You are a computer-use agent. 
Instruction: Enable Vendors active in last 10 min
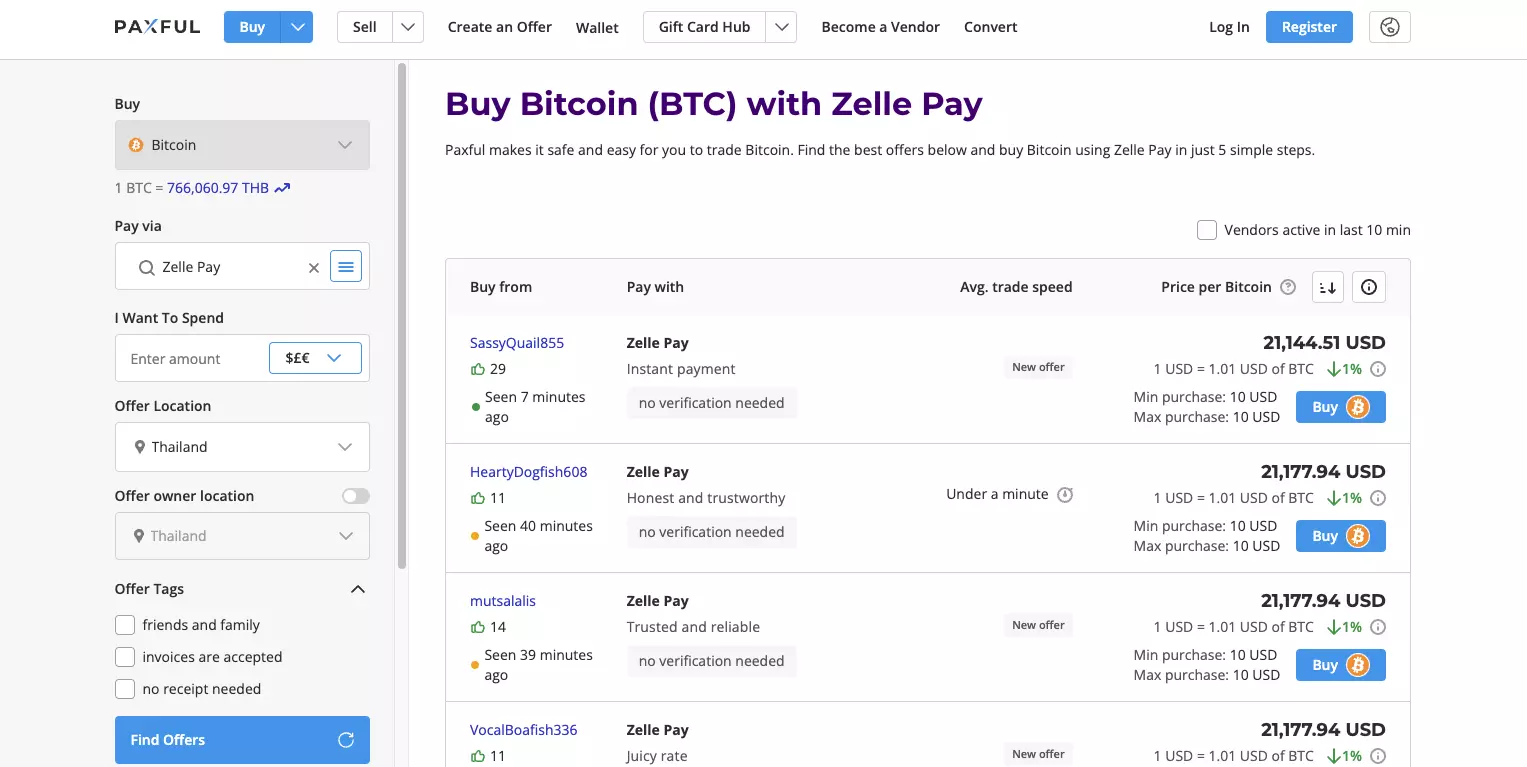coord(1207,230)
